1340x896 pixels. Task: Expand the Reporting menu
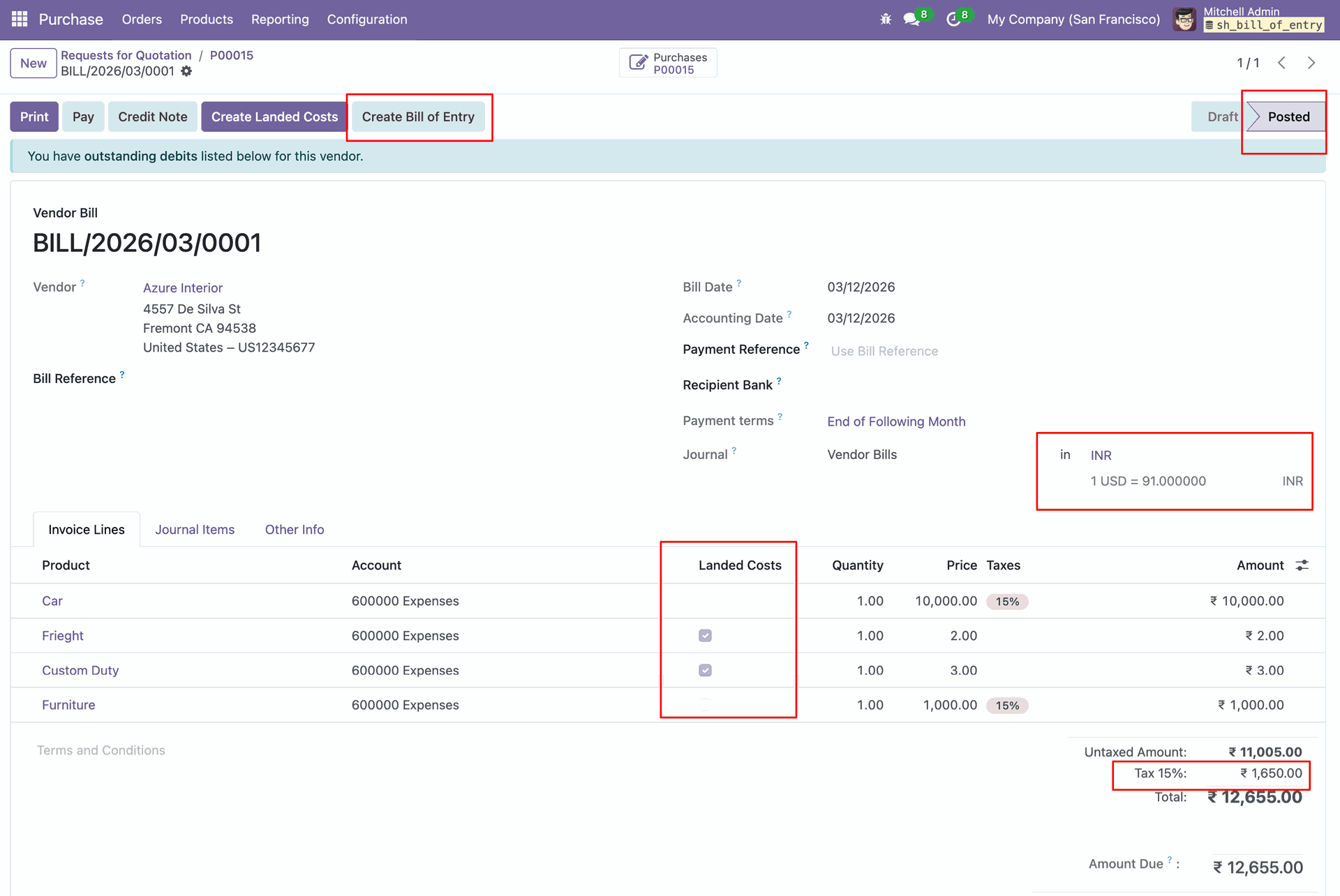point(280,19)
